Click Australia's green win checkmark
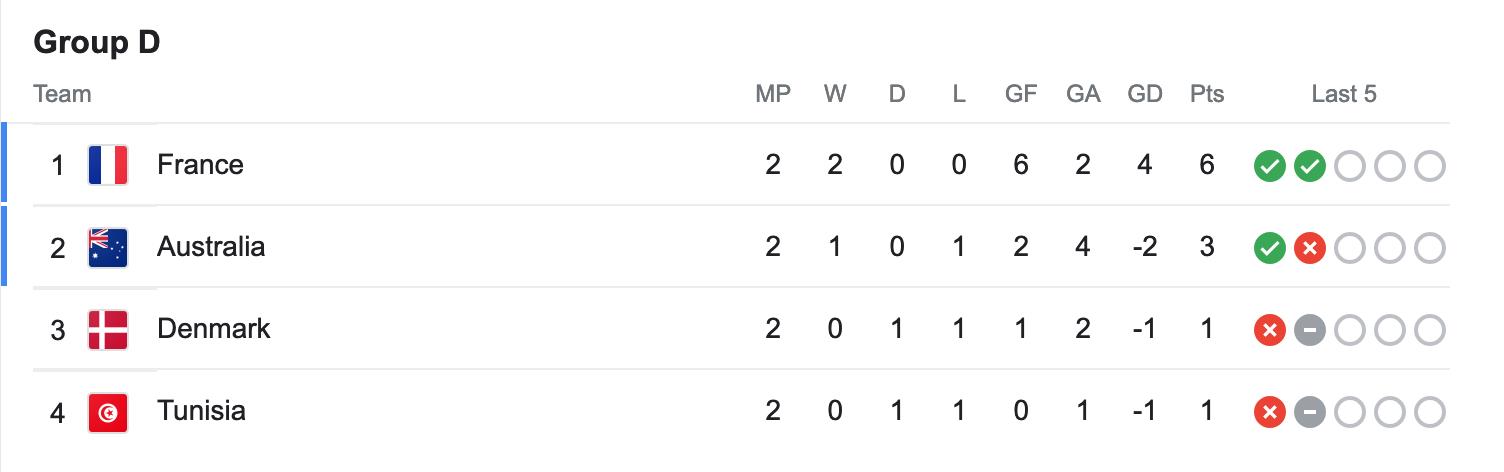1504x472 pixels. pyautogui.click(x=1269, y=248)
